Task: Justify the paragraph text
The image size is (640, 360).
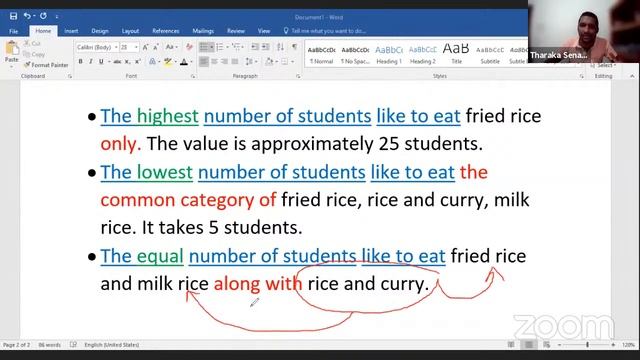Action: (235, 62)
